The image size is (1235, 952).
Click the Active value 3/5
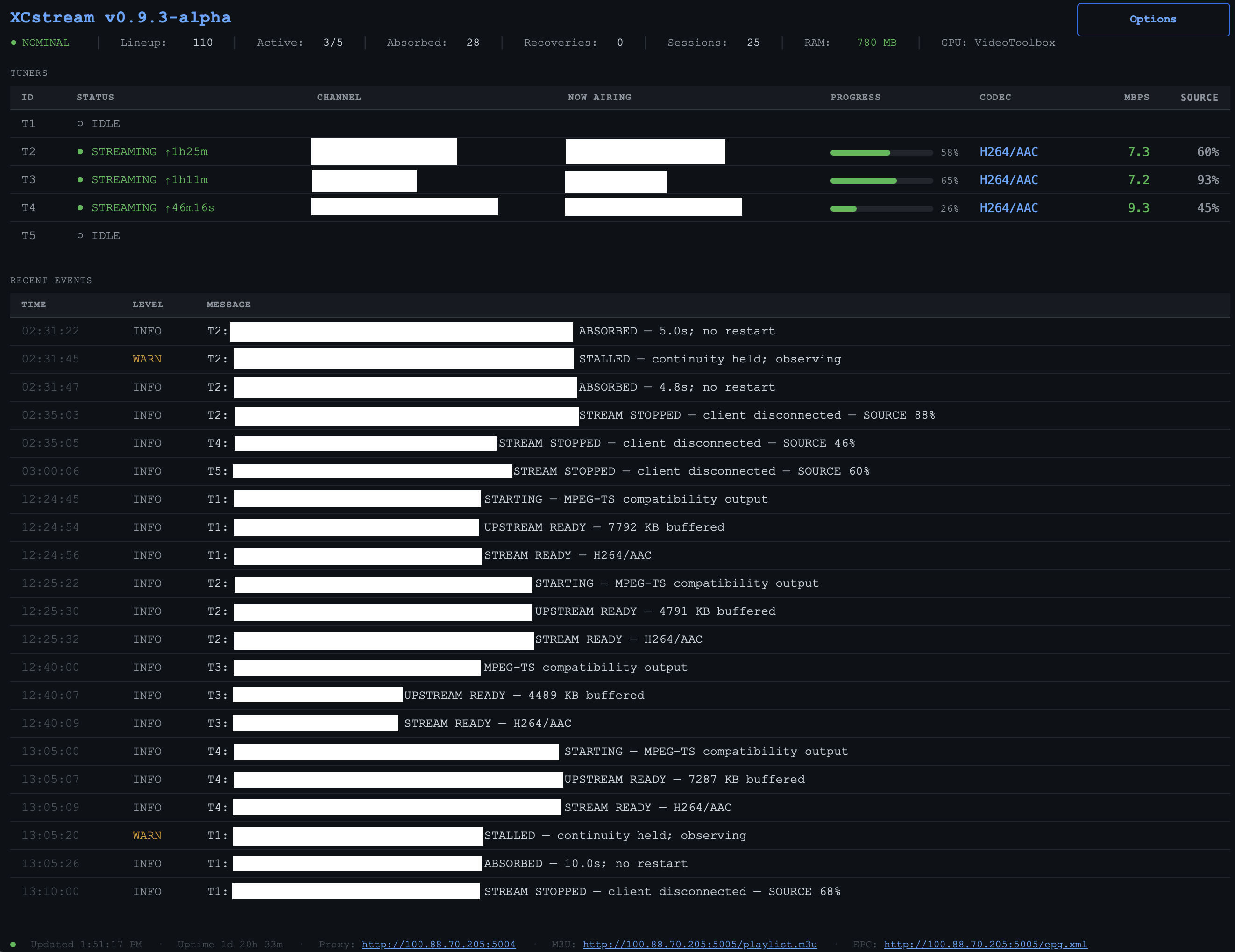(333, 43)
